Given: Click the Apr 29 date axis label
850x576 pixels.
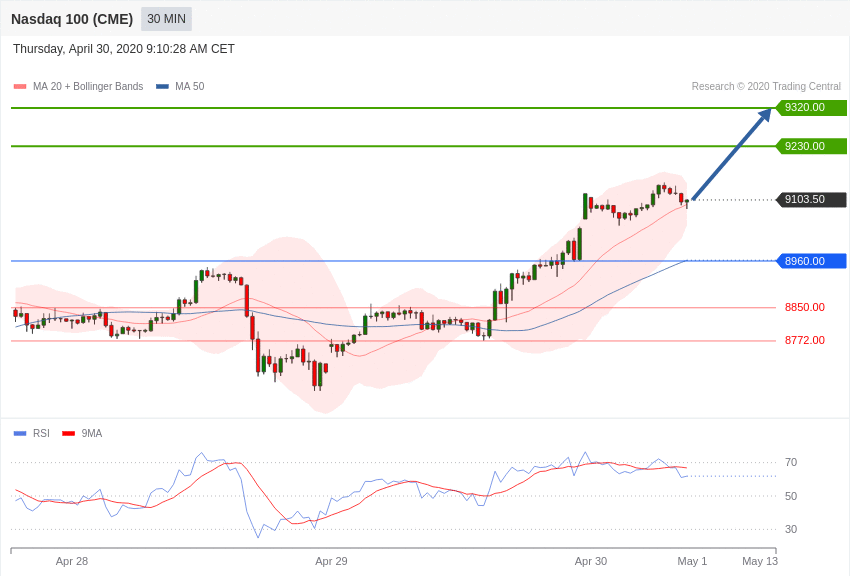Looking at the screenshot, I should click(331, 561).
